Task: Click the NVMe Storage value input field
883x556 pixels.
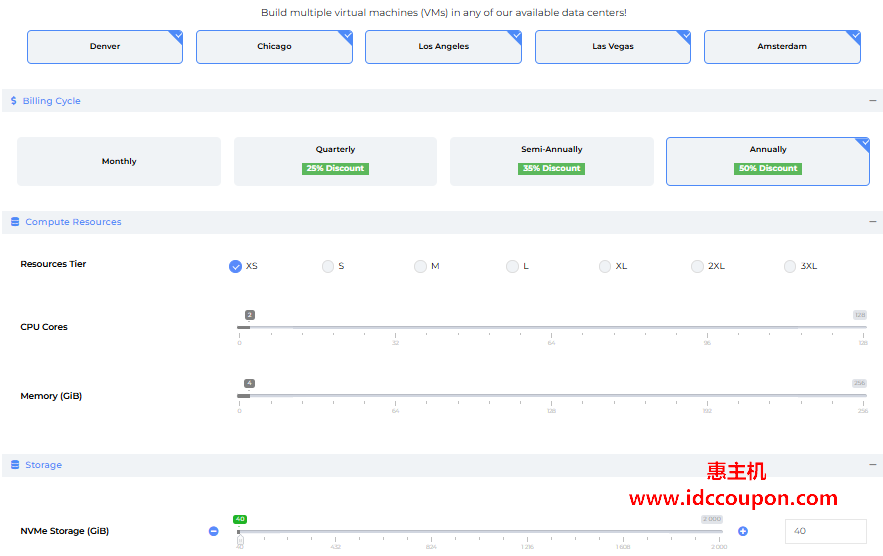Action: point(825,531)
